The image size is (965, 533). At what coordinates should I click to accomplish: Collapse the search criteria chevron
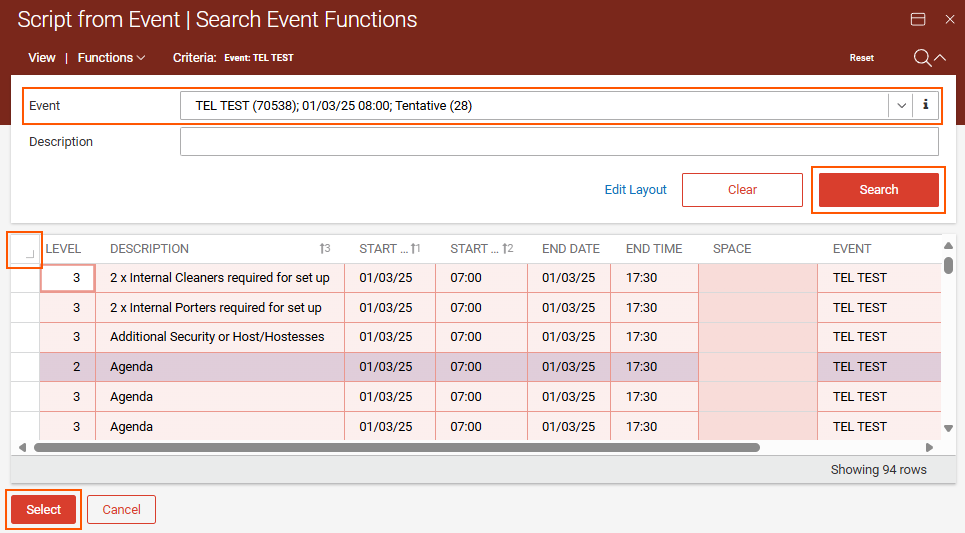[940, 57]
